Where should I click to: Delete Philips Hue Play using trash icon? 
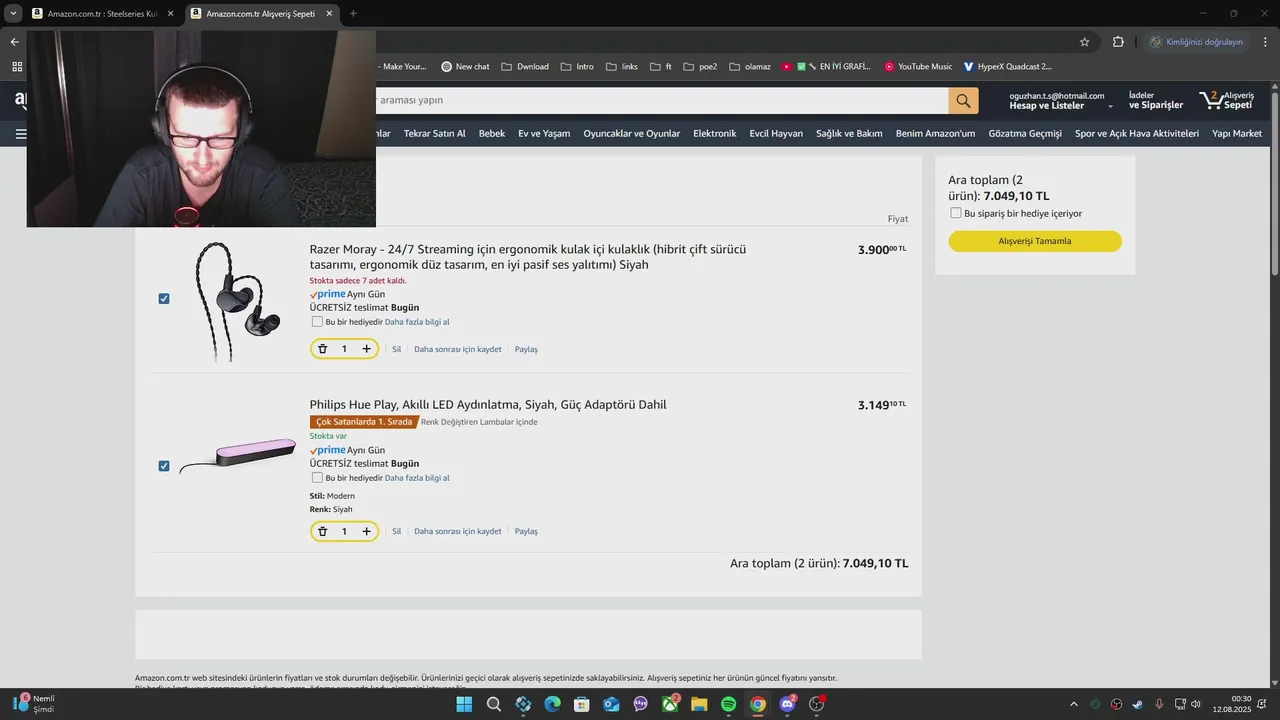click(x=322, y=531)
